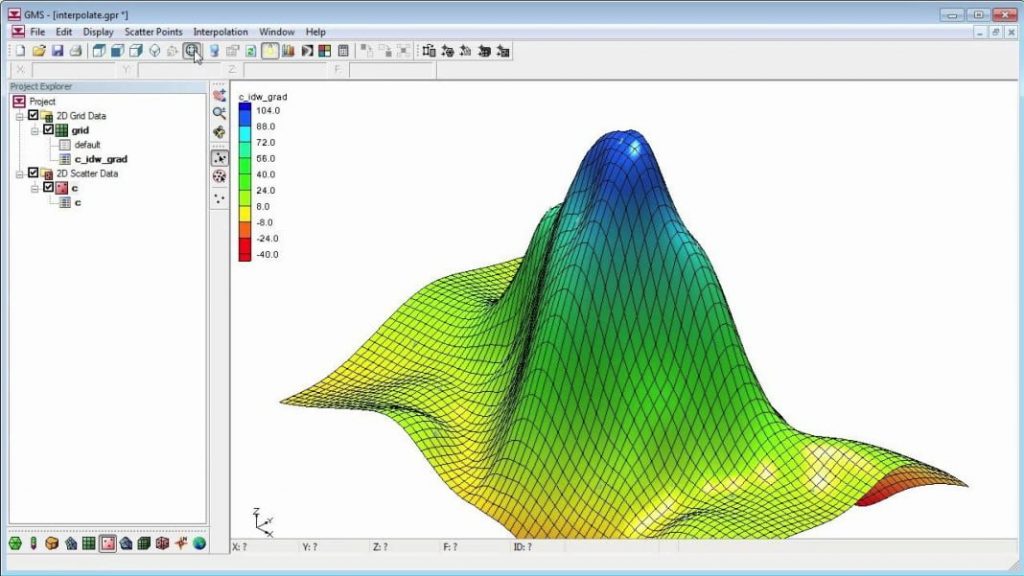The height and width of the screenshot is (576, 1024).
Task: Select the c_idw_grad dataset
Action: [100, 159]
